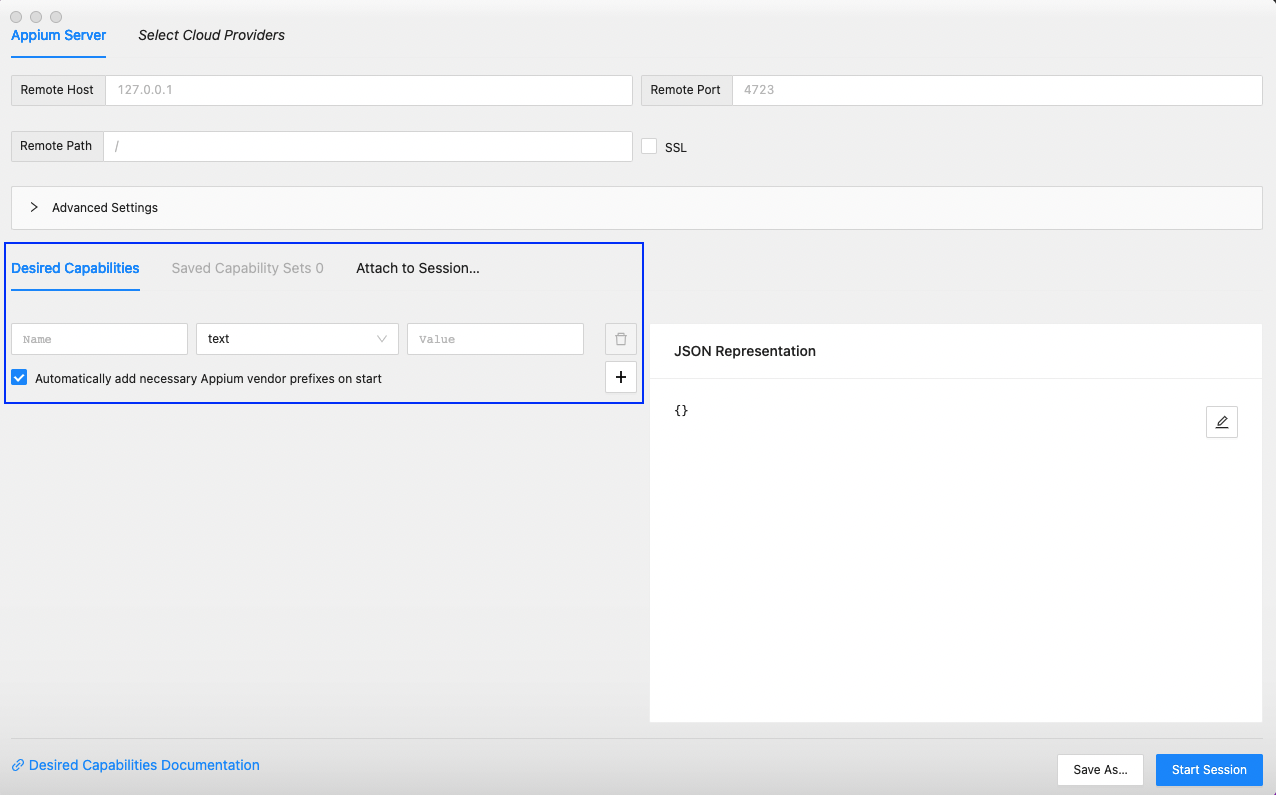Enable the SSL checkbox
The image size is (1276, 795).
[649, 146]
